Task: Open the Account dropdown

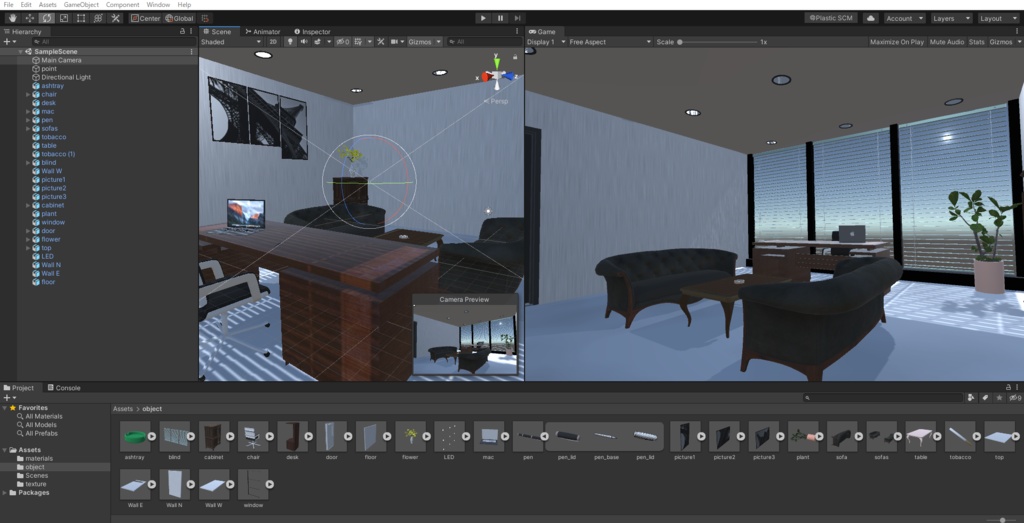Action: pos(904,18)
